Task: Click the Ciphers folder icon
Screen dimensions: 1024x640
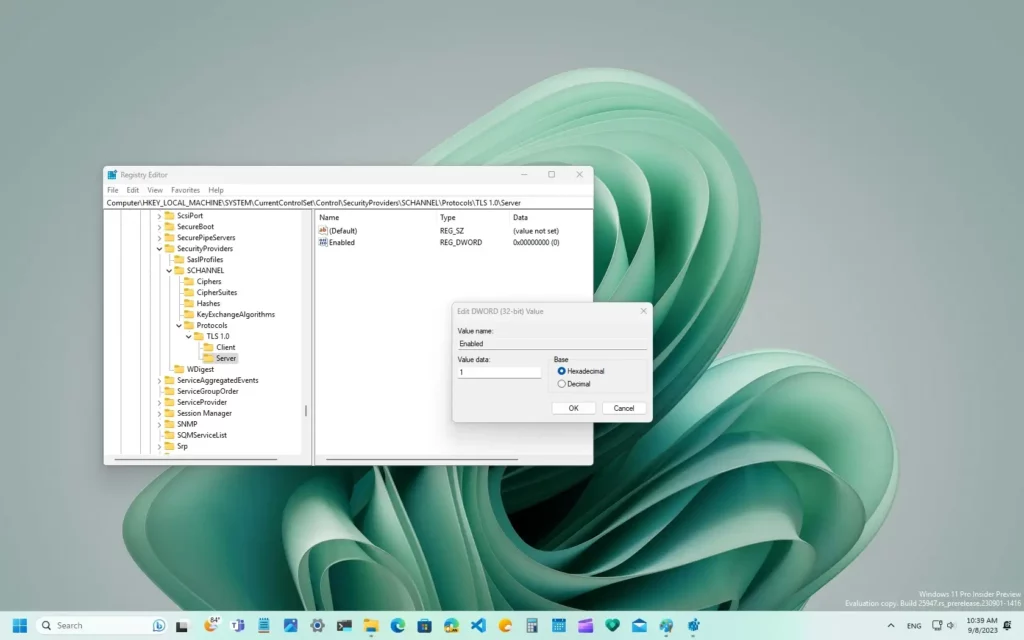Action: click(x=189, y=281)
